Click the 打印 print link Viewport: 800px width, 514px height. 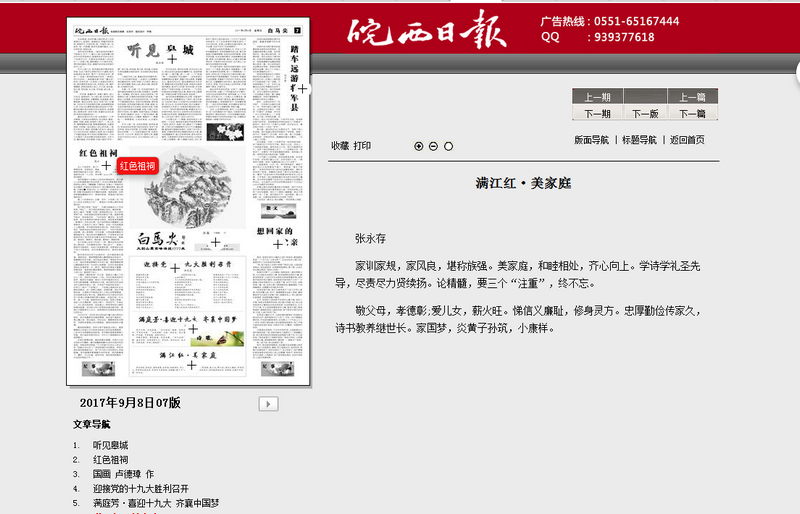[x=362, y=146]
